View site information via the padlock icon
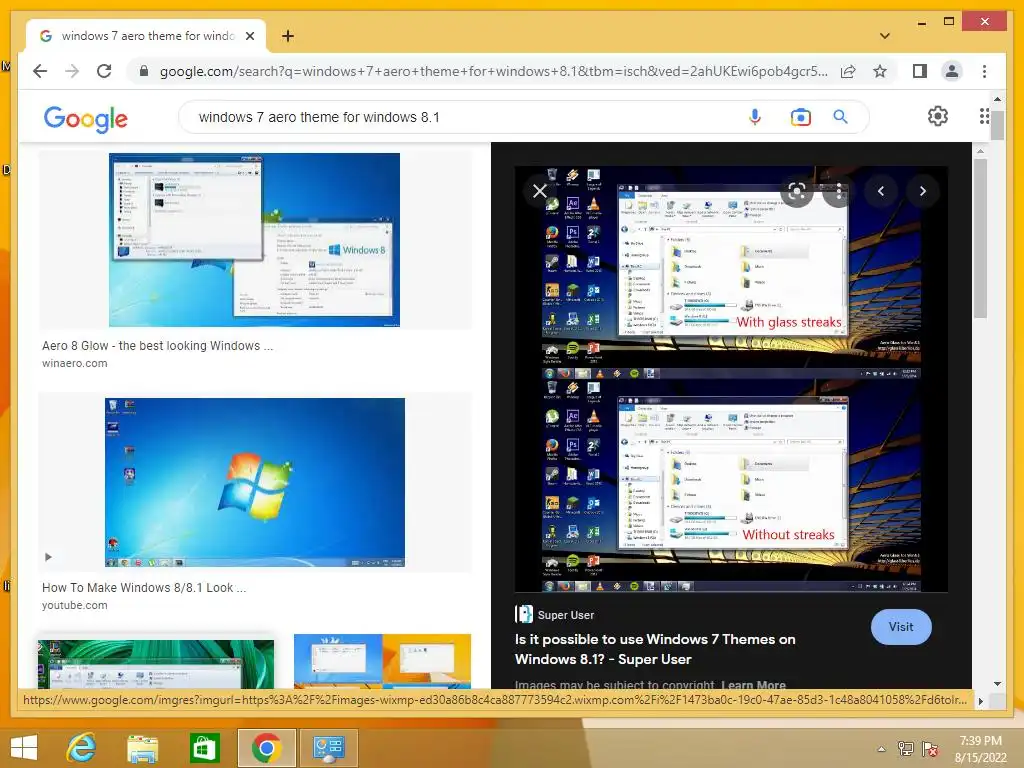Viewport: 1024px width, 768px height. click(144, 71)
